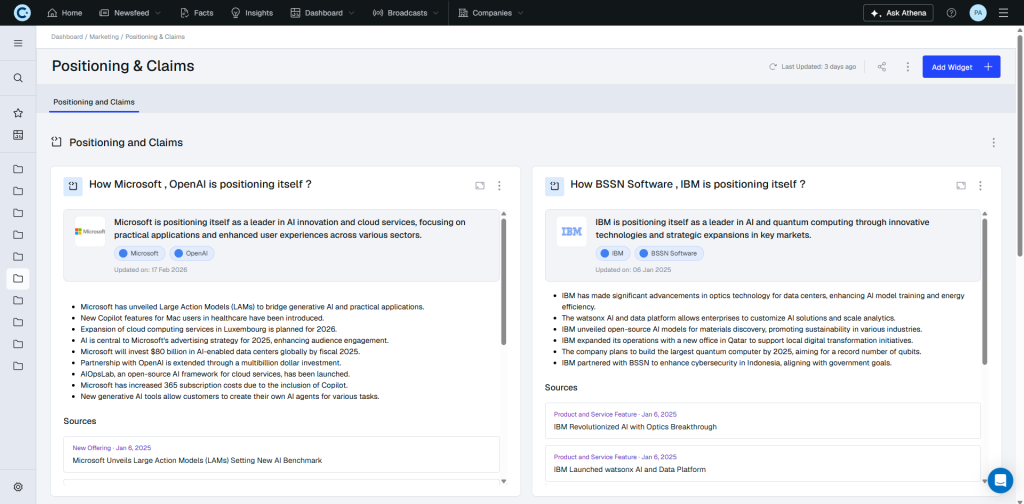Expand the Companies dropdown
The height and width of the screenshot is (504, 1024).
[x=490, y=13]
